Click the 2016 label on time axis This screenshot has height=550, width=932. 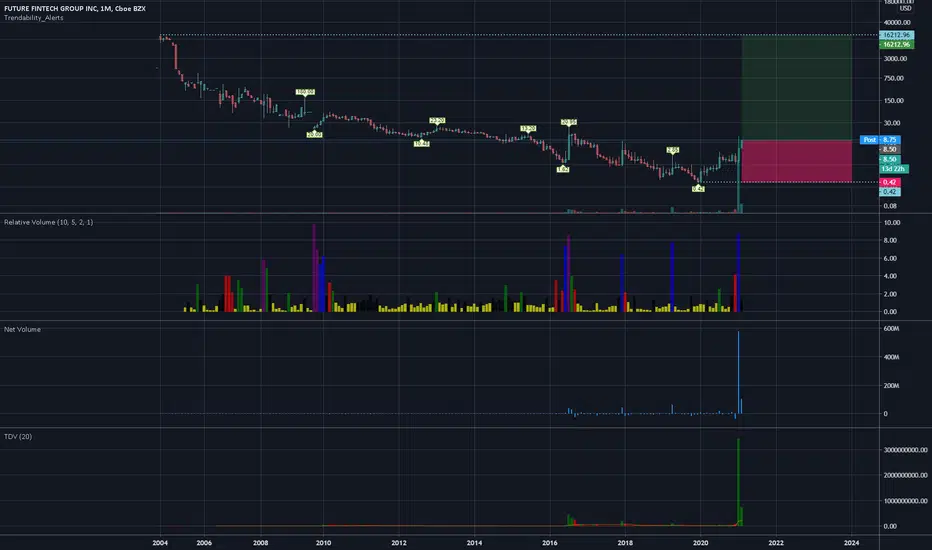pyautogui.click(x=550, y=542)
